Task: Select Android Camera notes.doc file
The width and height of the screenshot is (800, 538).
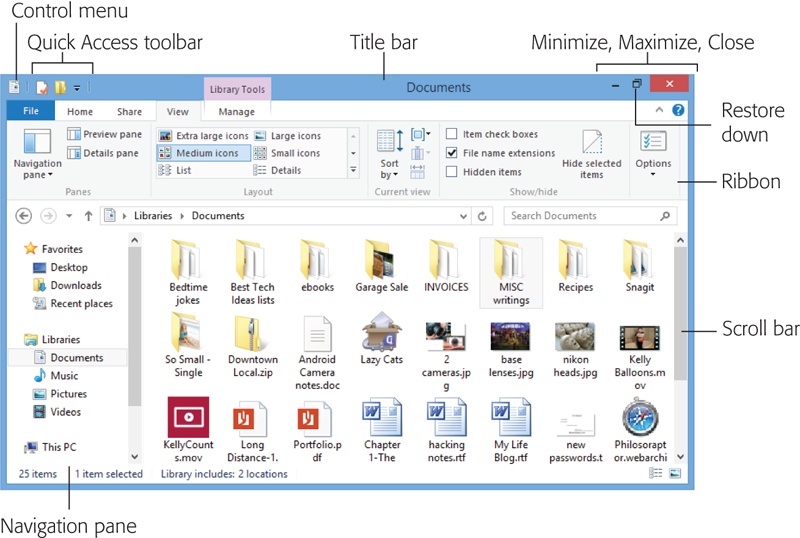Action: point(317,353)
